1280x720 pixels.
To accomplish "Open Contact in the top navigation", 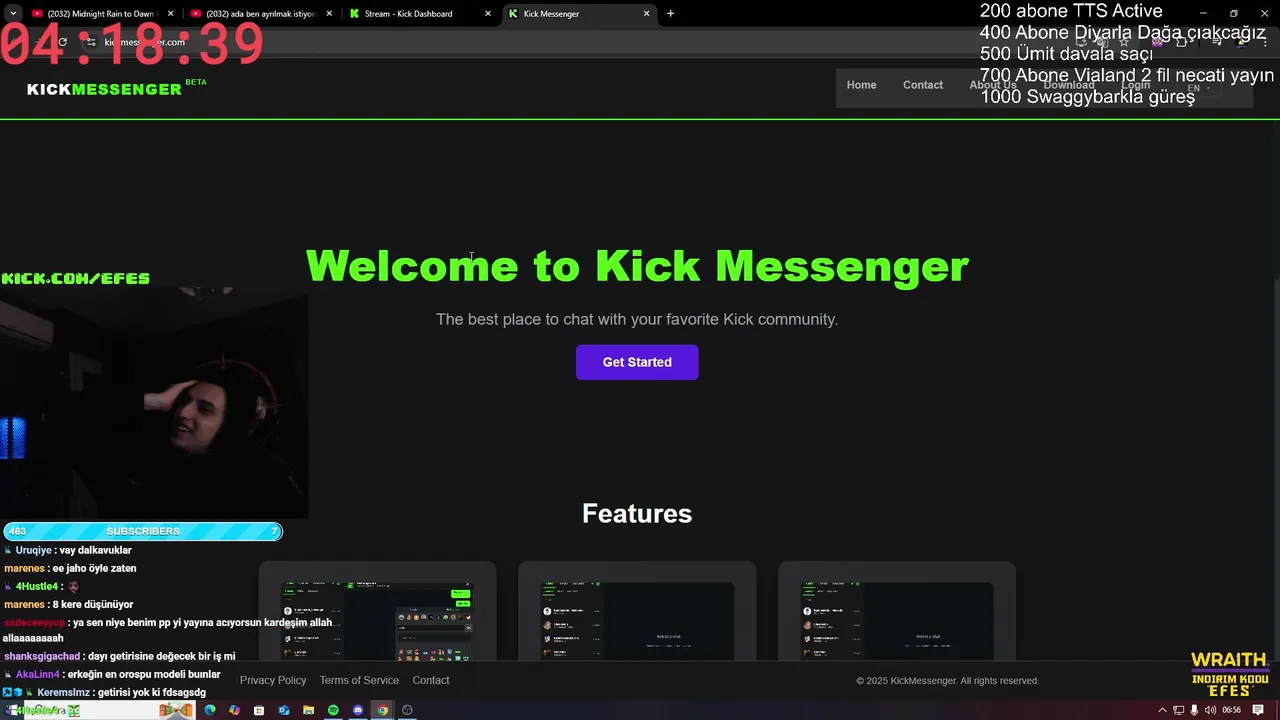I will click(x=923, y=85).
